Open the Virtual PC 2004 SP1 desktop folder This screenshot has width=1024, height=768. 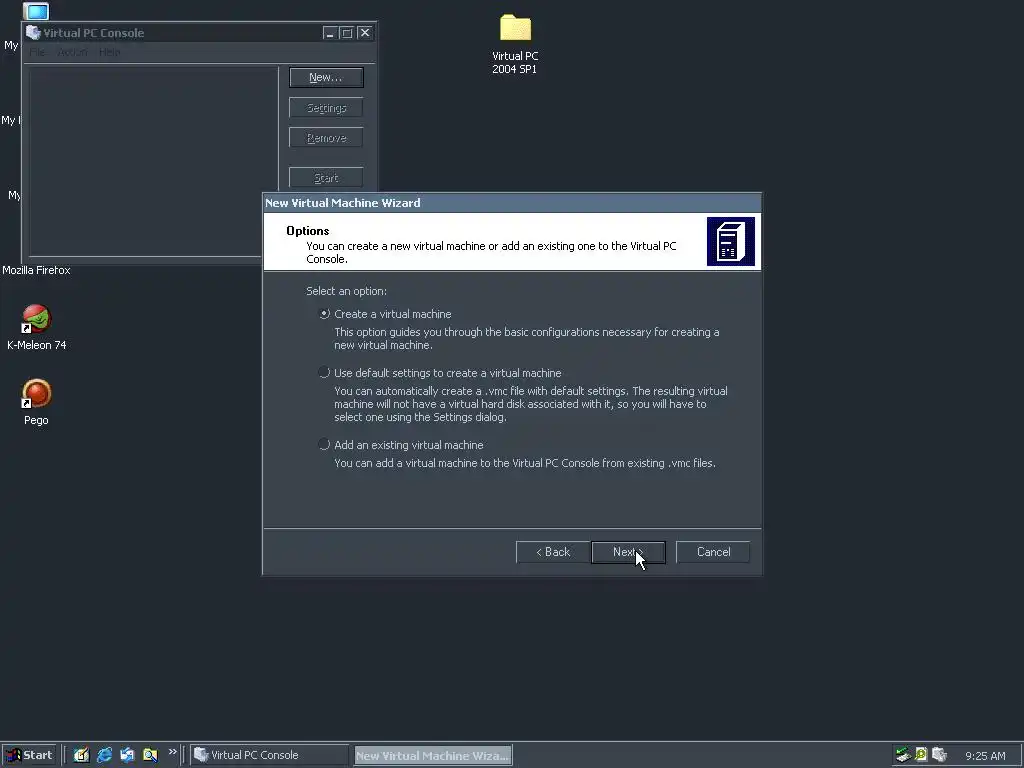coord(515,43)
